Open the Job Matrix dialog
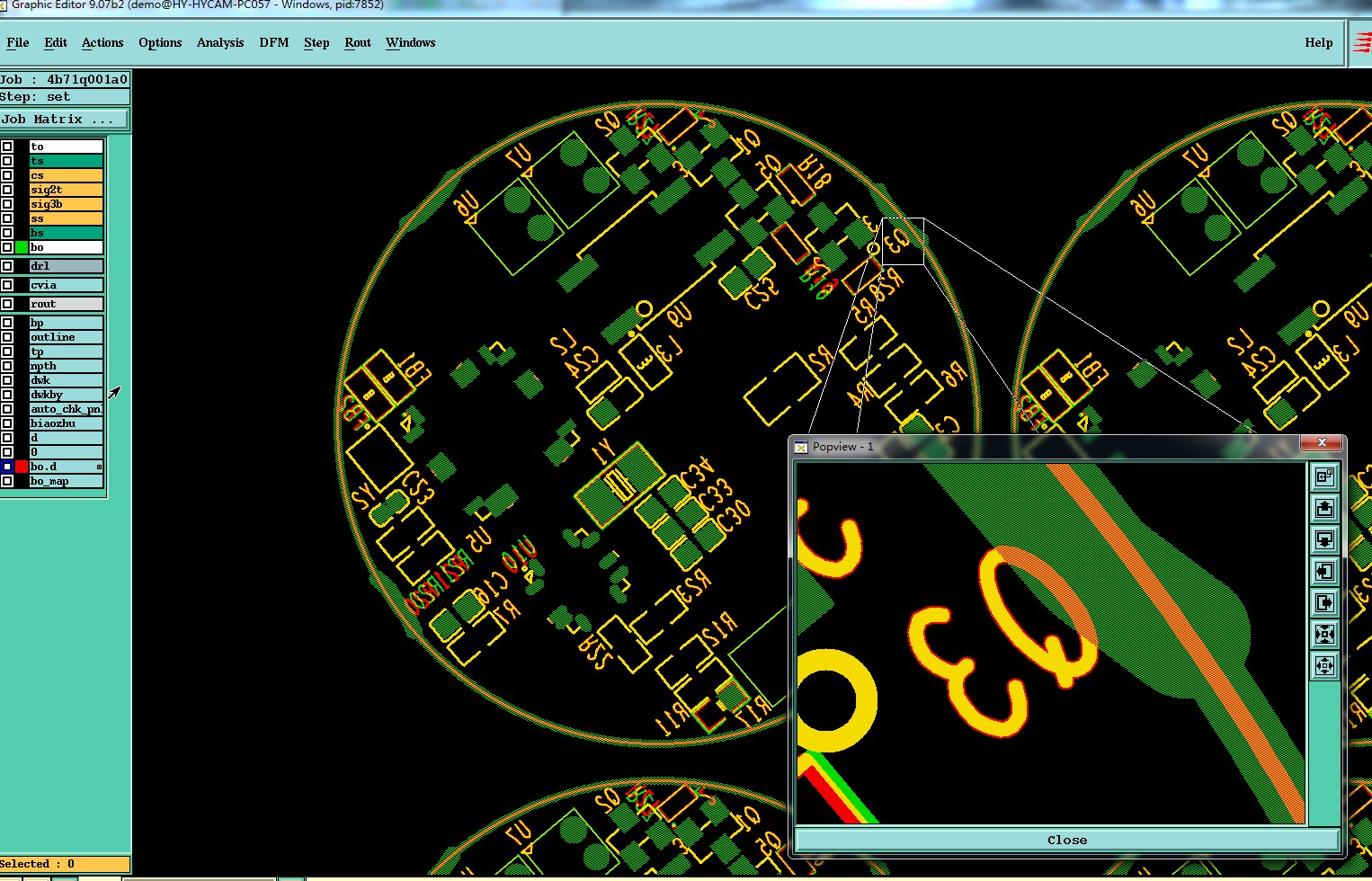 pos(65,120)
